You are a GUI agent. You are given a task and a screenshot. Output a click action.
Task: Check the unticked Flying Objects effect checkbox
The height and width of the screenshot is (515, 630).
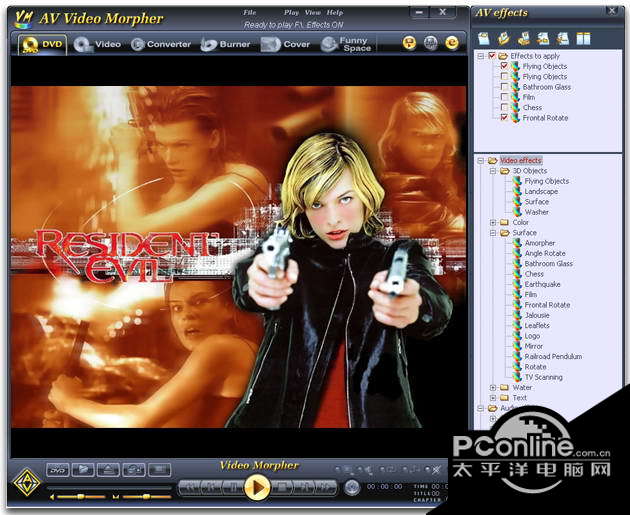504,76
